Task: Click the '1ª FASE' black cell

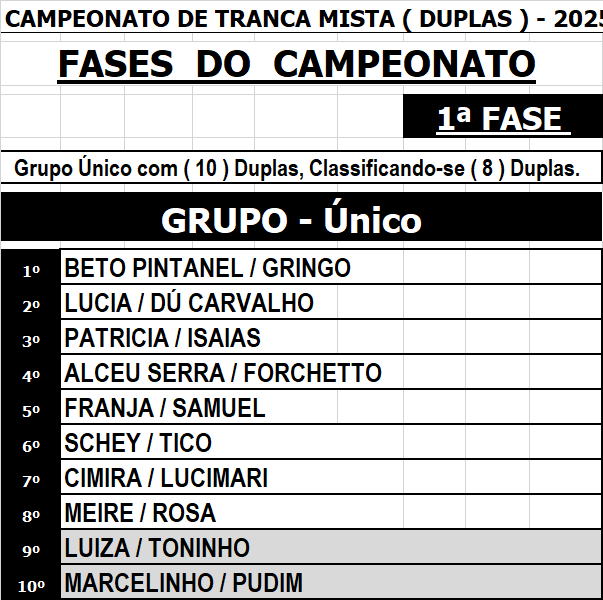Action: click(x=501, y=118)
